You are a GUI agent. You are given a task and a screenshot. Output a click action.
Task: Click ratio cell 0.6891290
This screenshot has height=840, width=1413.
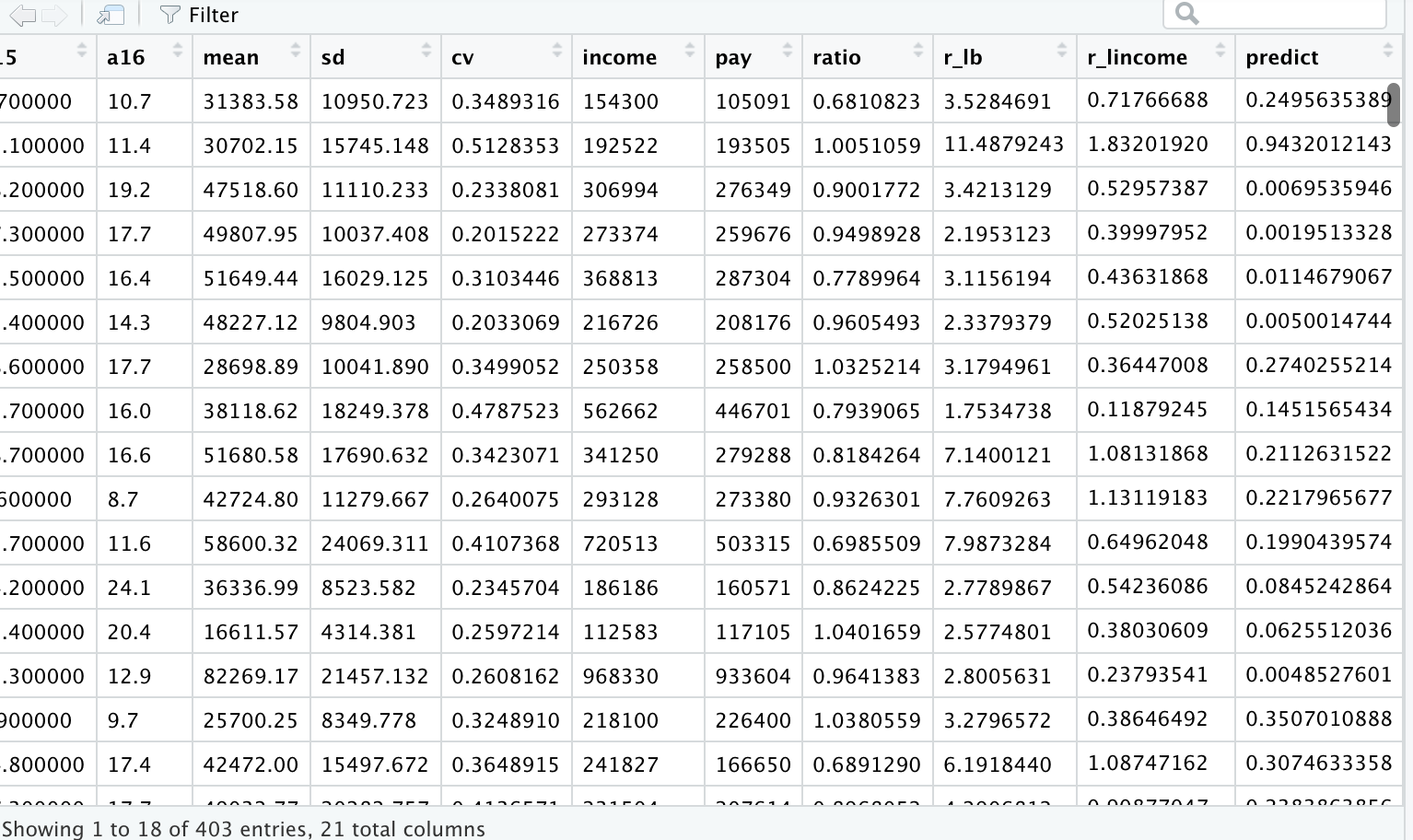(867, 764)
